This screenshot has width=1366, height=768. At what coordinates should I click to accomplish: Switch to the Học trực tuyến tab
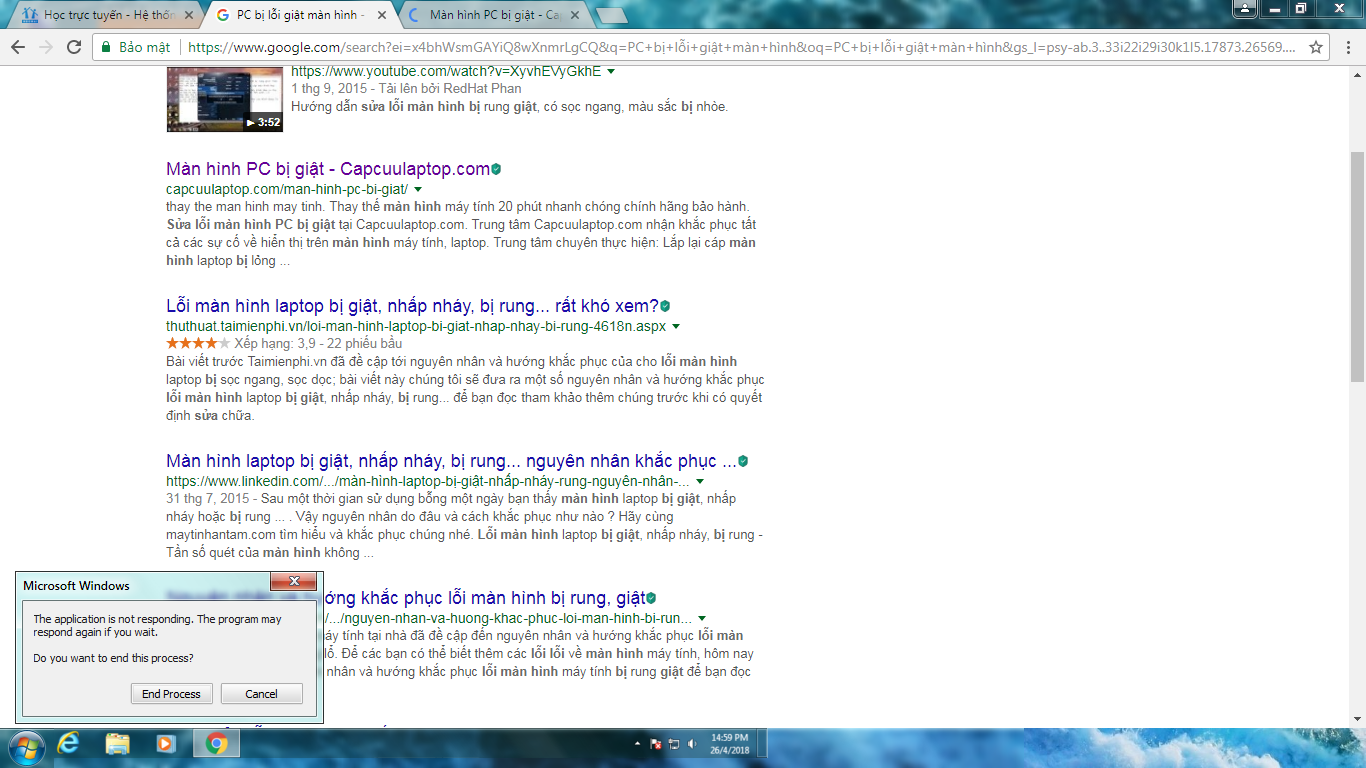[107, 15]
